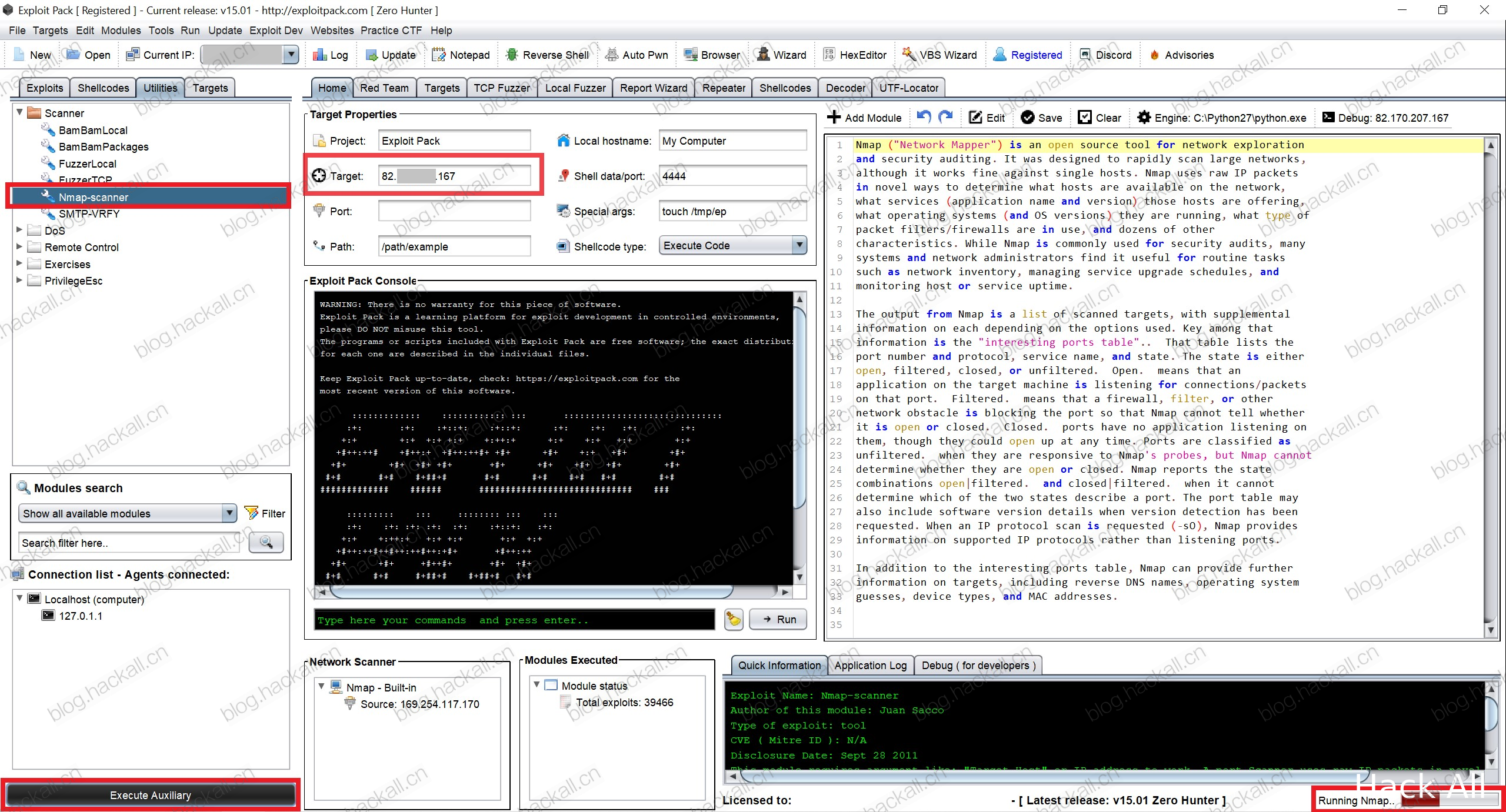Click the console command input box
The image size is (1506, 812).
click(x=515, y=620)
